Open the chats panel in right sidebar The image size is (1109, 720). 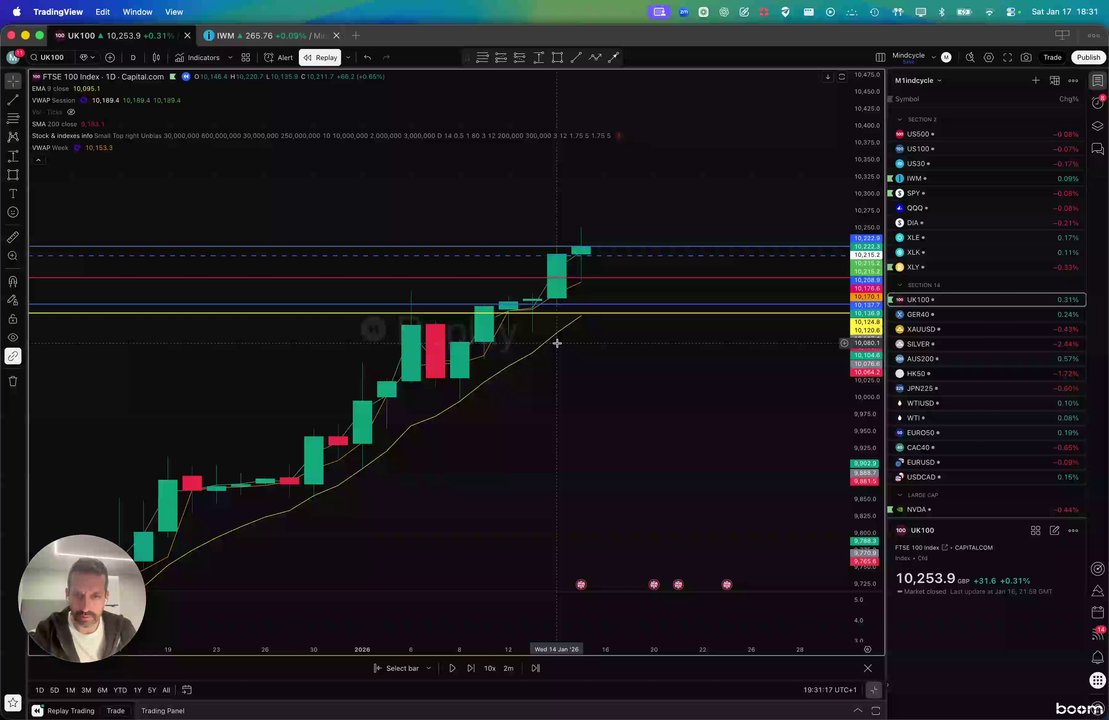[1097, 149]
